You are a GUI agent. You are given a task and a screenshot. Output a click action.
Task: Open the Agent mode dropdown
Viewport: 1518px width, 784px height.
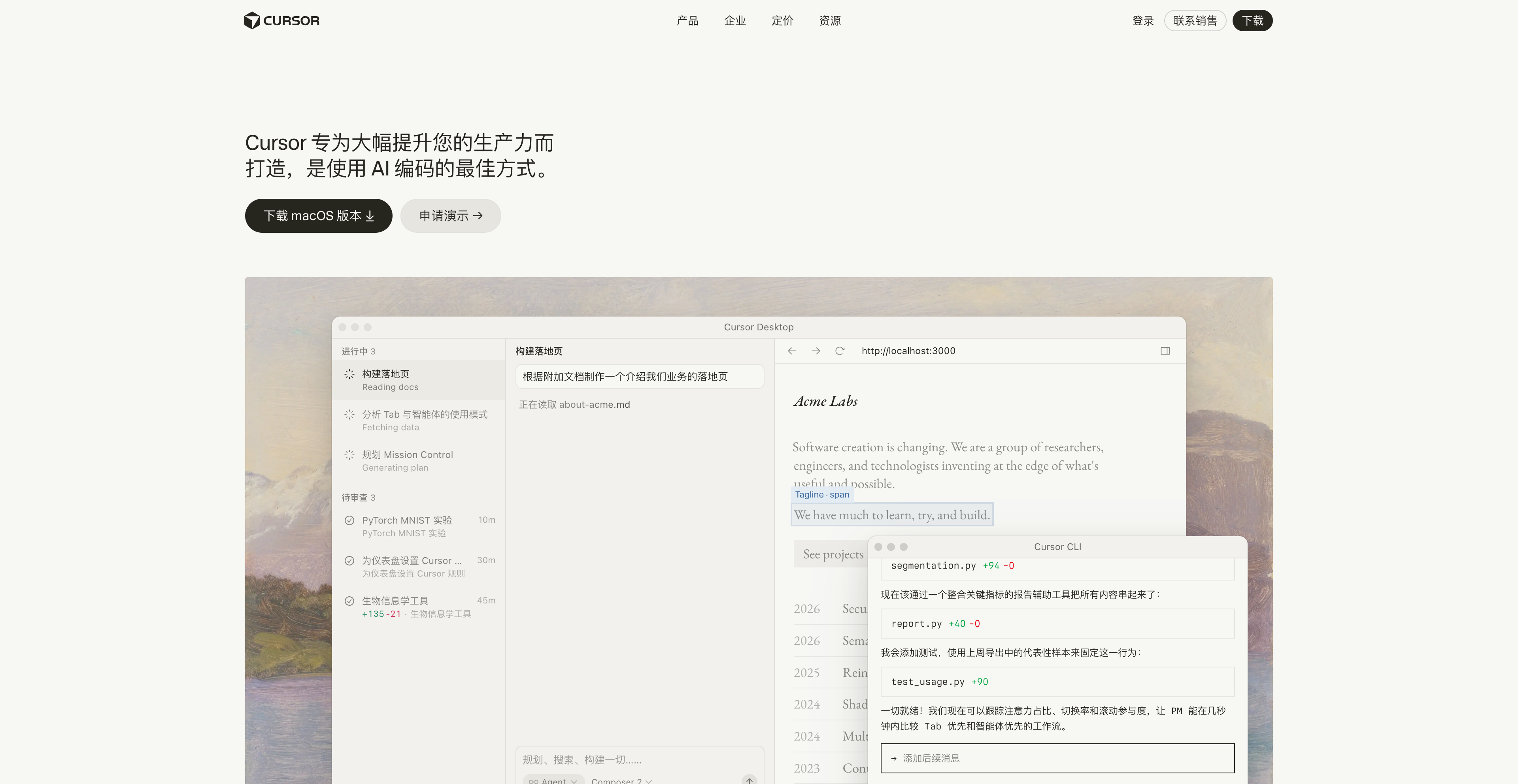(574, 781)
